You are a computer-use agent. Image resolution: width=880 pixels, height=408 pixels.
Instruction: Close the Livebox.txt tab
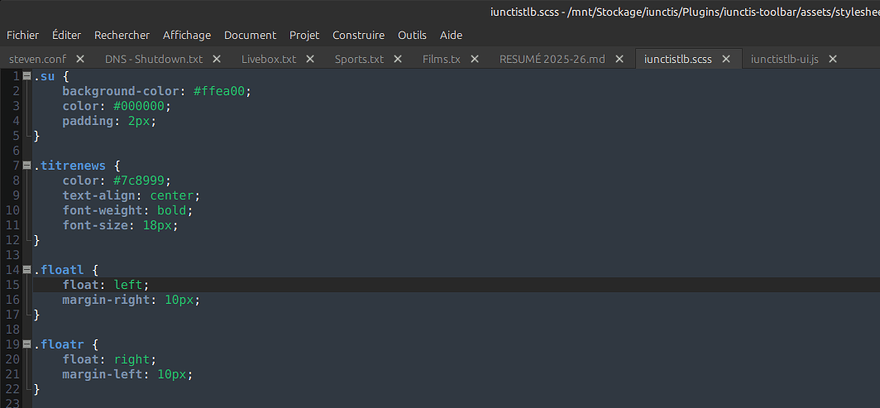click(x=310, y=59)
